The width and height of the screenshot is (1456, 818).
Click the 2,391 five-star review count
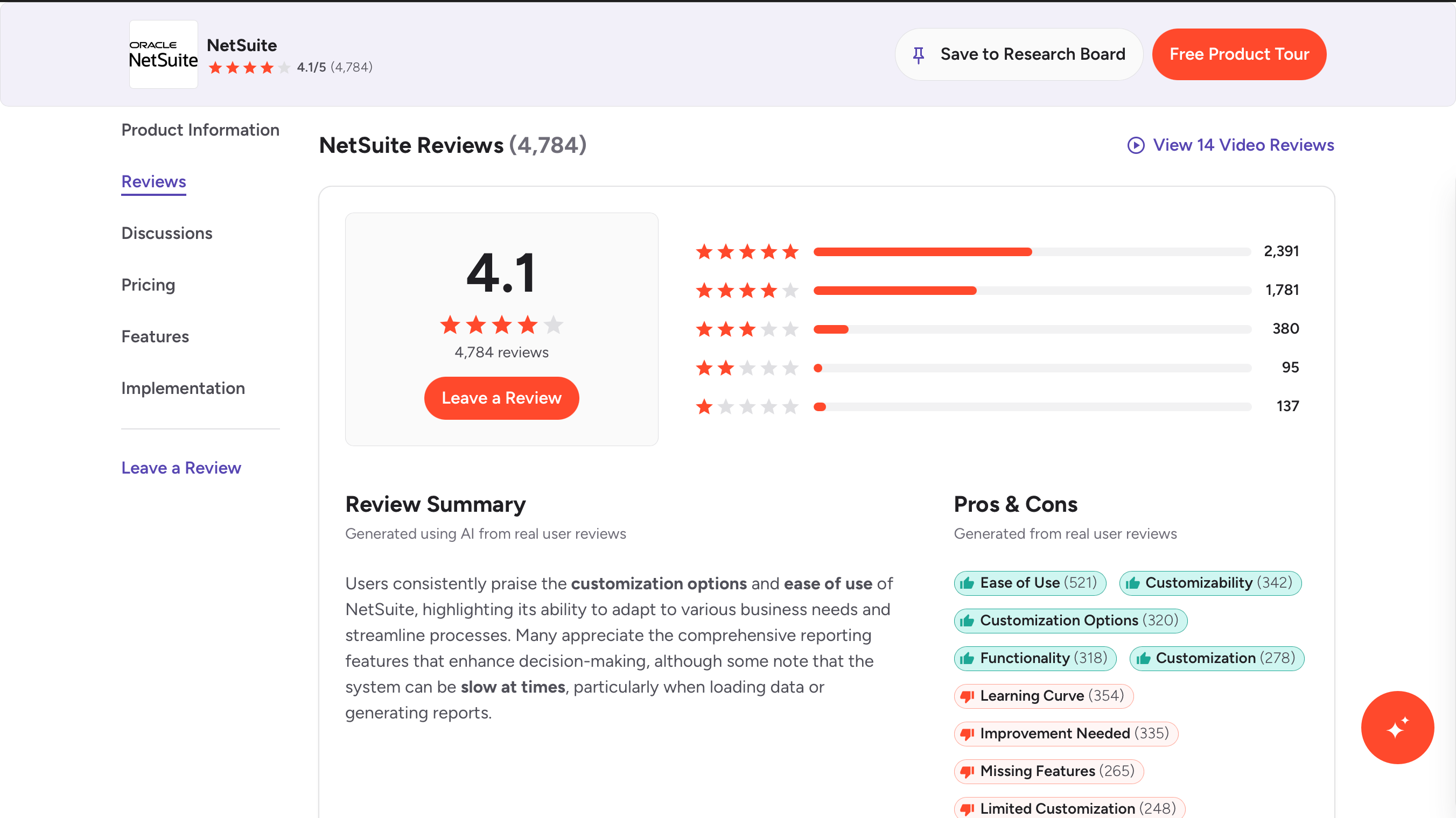point(1282,251)
